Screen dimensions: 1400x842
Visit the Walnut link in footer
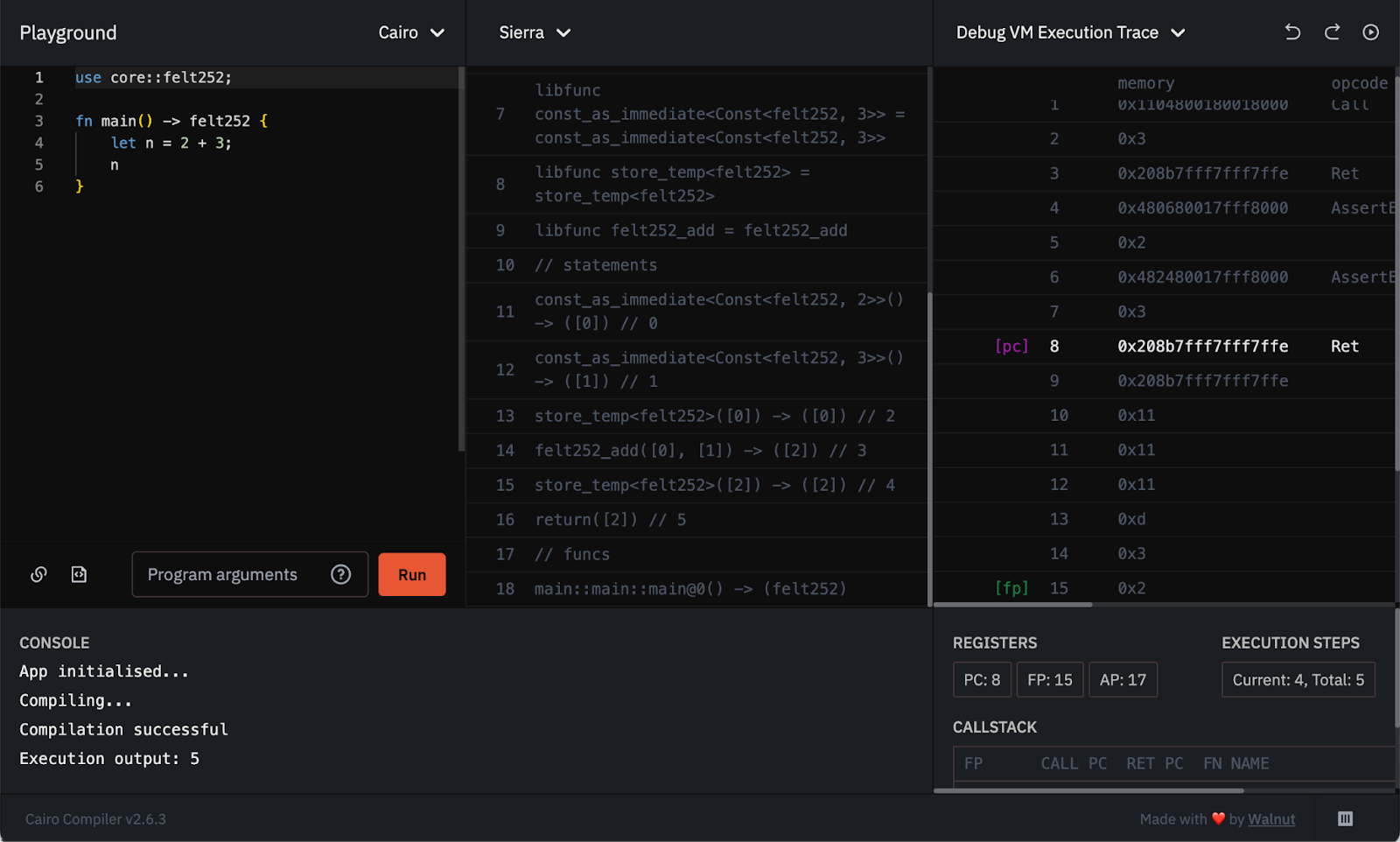pyautogui.click(x=1270, y=819)
